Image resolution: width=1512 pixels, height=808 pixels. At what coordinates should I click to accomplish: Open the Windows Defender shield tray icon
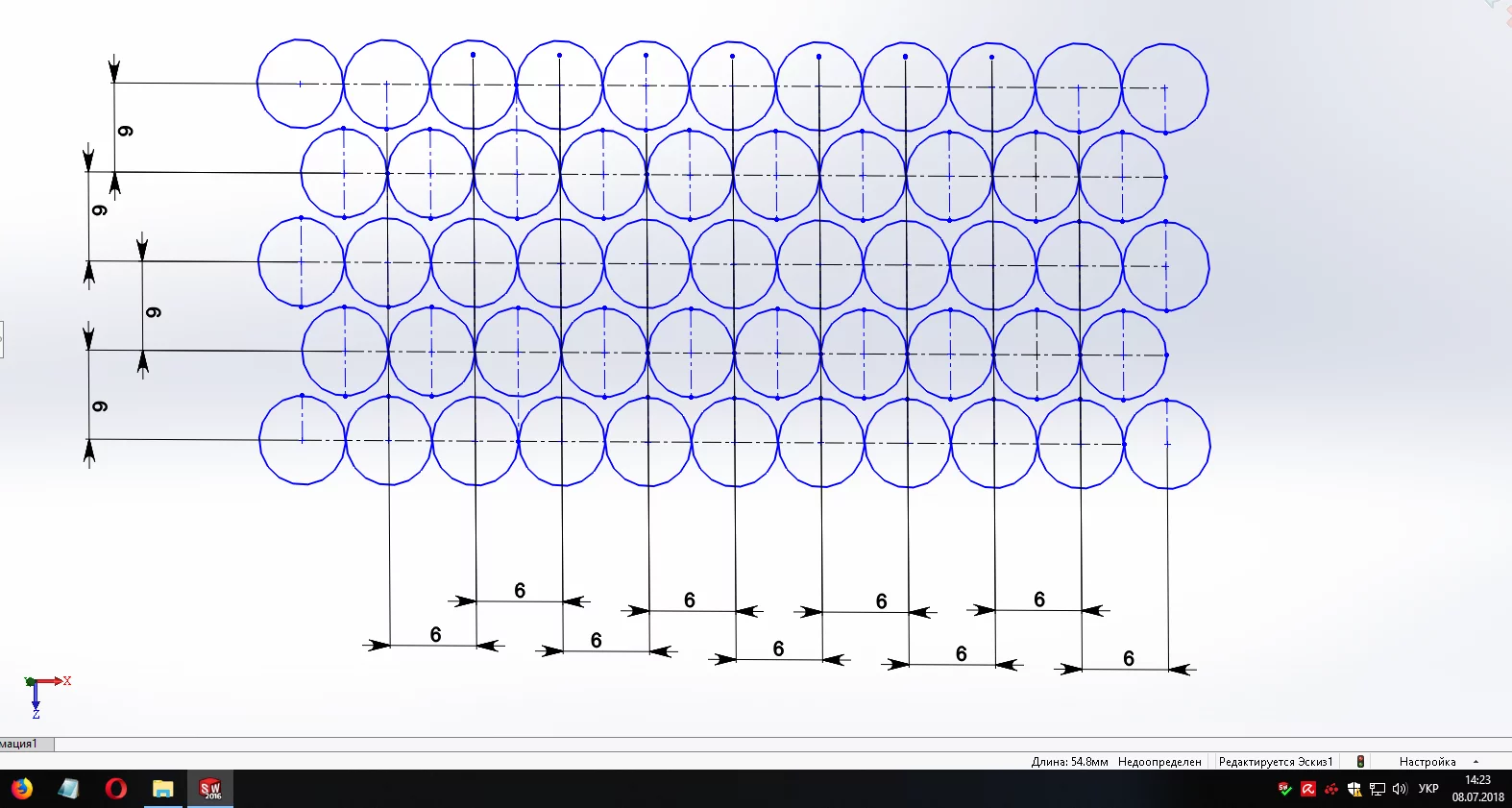(1354, 789)
